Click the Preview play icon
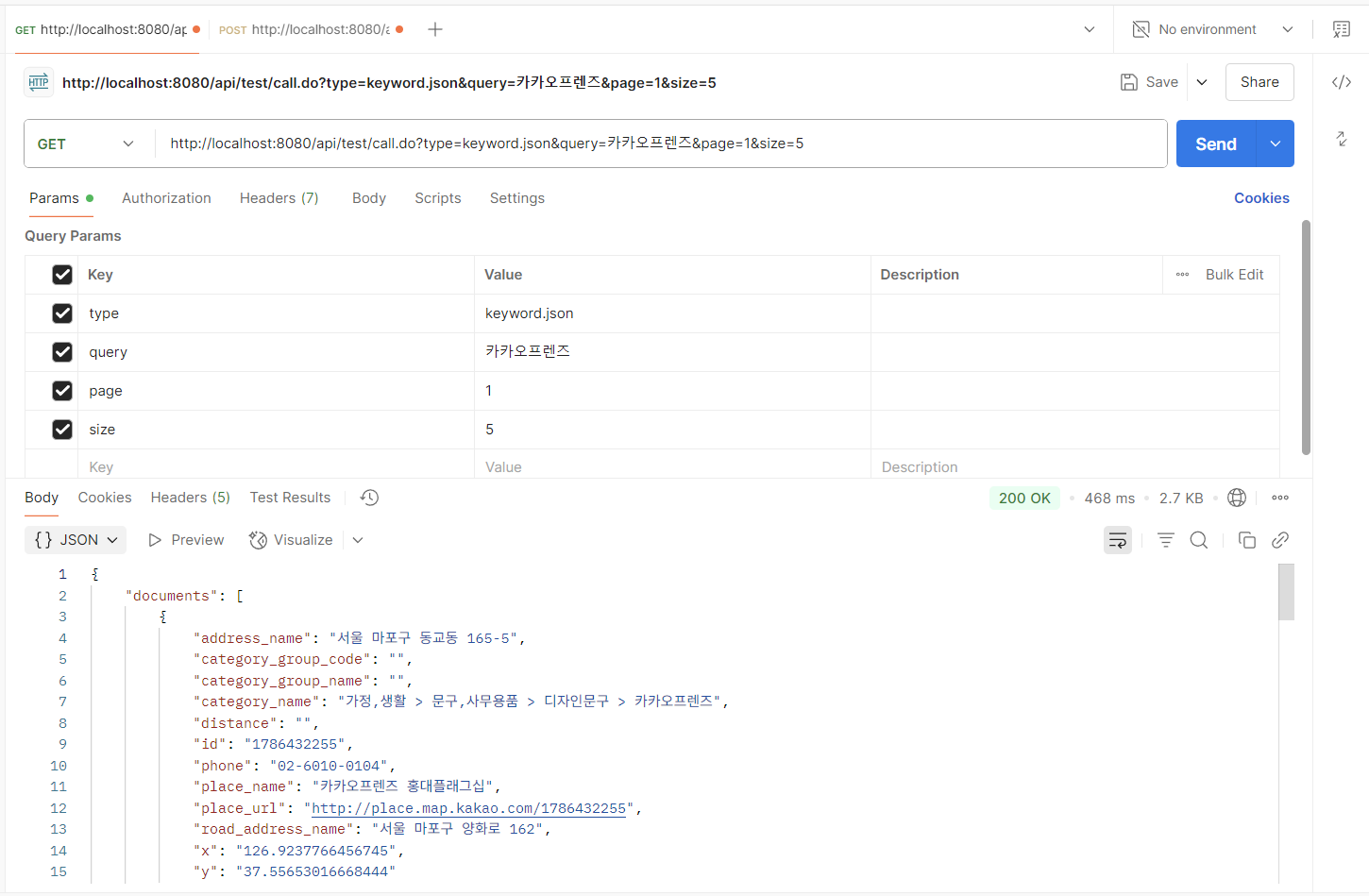 click(x=155, y=540)
